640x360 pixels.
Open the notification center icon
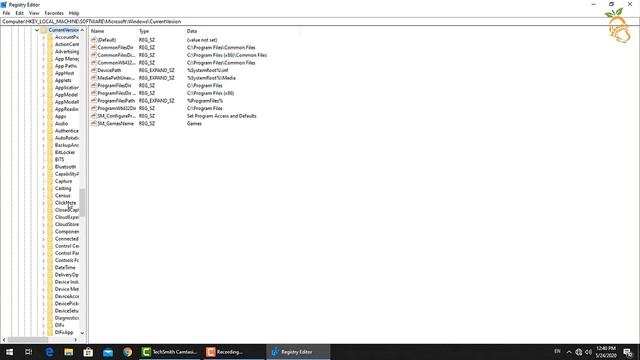point(628,352)
